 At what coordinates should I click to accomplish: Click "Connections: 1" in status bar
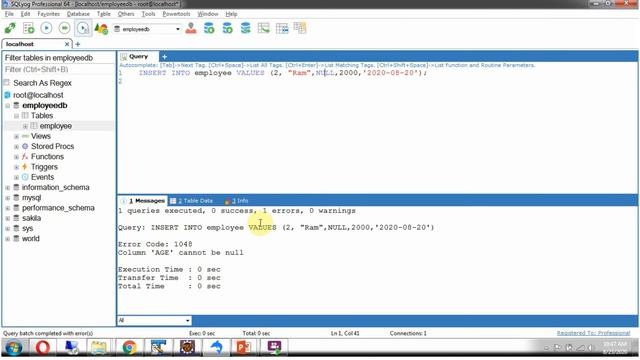(x=408, y=333)
